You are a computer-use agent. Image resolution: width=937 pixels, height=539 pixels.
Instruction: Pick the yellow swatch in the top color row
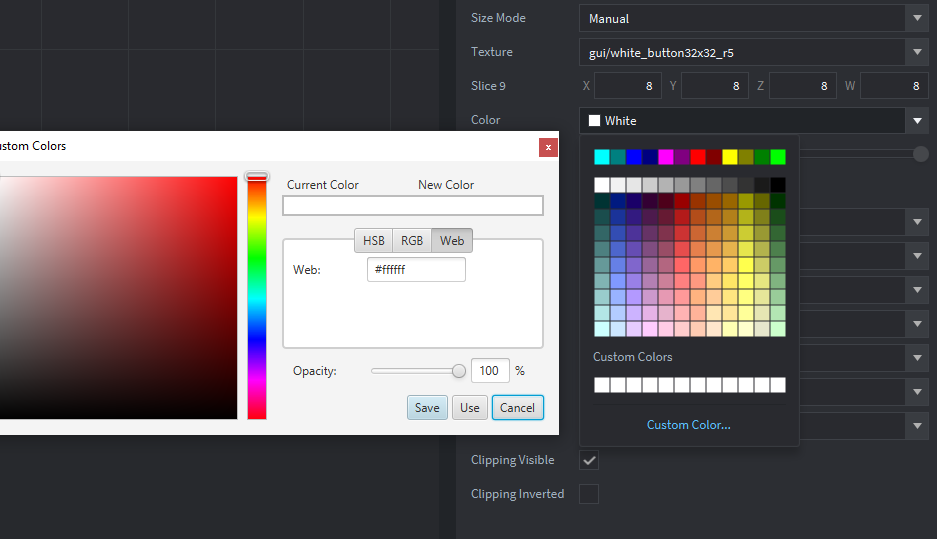pos(730,157)
